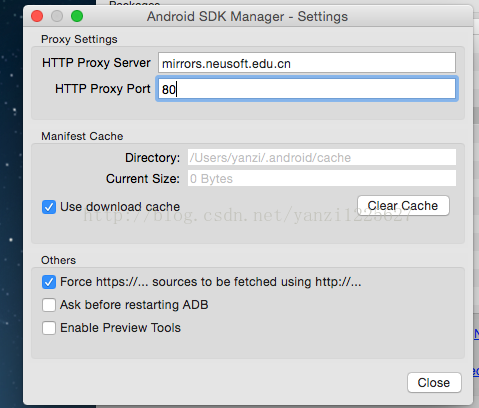Click the Proxy Settings section label
Image resolution: width=479 pixels, height=408 pixels.
[79, 39]
